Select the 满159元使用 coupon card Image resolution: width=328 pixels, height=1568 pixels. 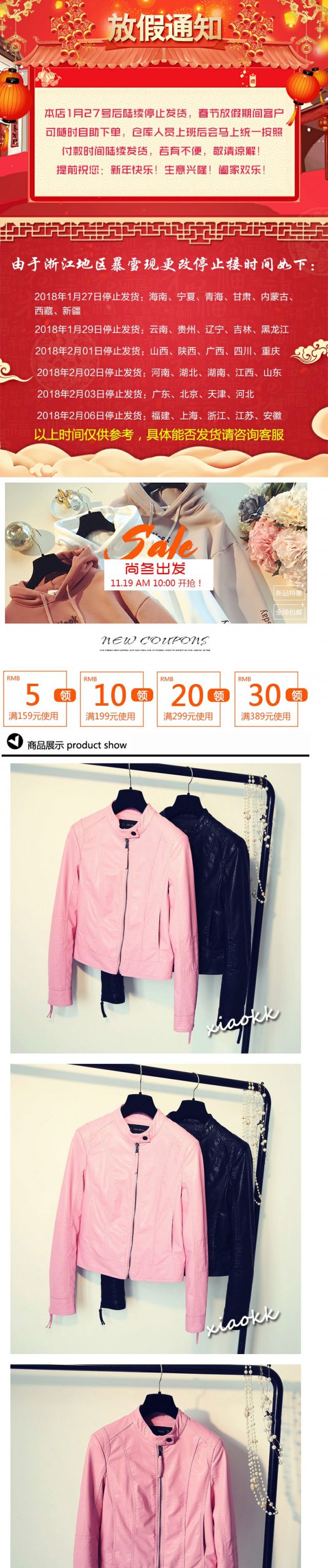click(x=35, y=698)
